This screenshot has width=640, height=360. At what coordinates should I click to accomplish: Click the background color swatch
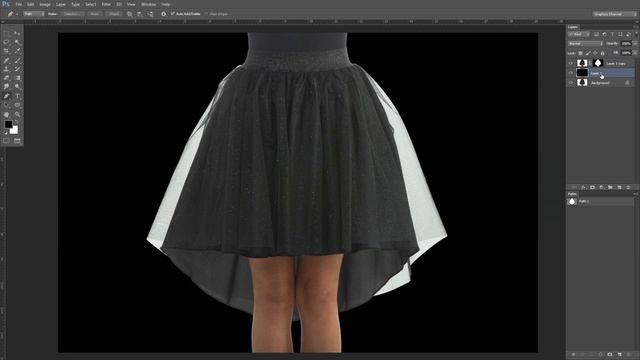click(15, 131)
